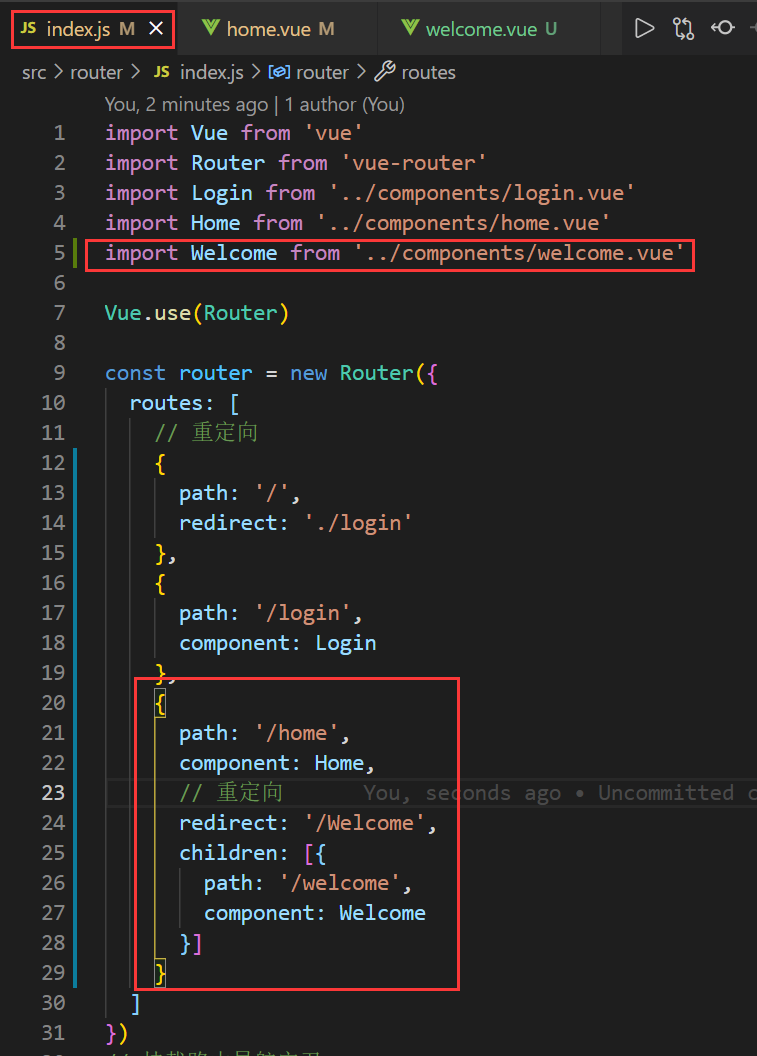Select the index.js tab label
757x1056 pixels.
point(80,30)
